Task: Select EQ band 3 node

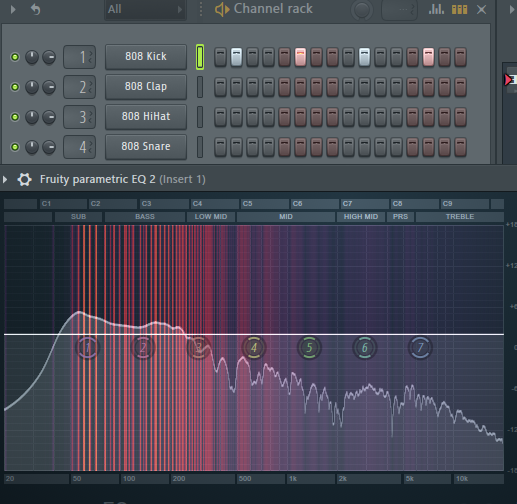Action: (x=198, y=348)
